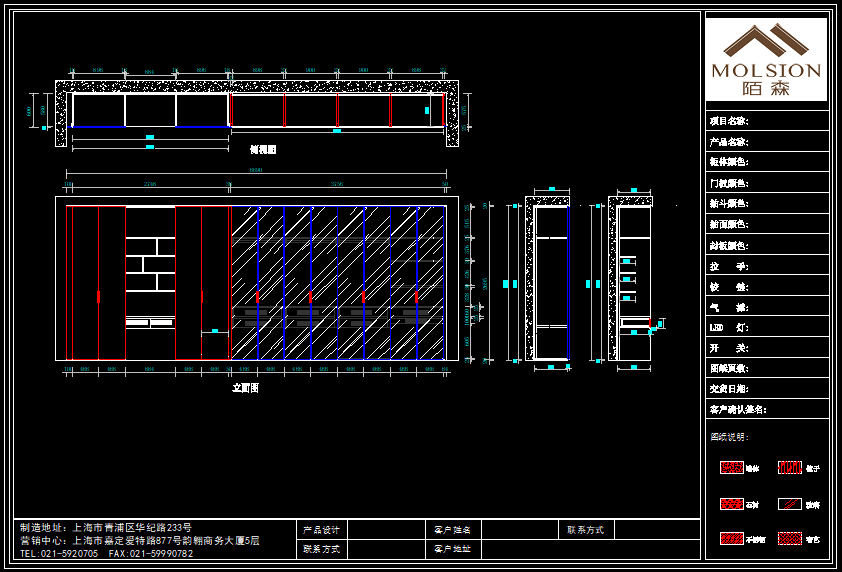Click the 门板颜色 door color field
Image resolution: width=842 pixels, height=572 pixels.
[x=766, y=183]
